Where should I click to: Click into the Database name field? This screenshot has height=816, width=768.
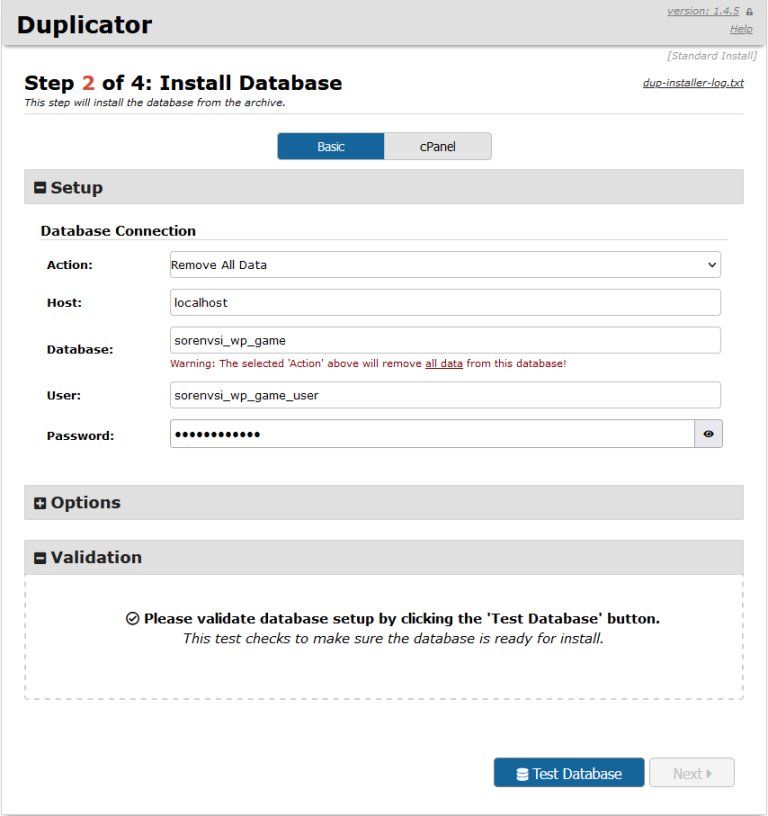(445, 340)
